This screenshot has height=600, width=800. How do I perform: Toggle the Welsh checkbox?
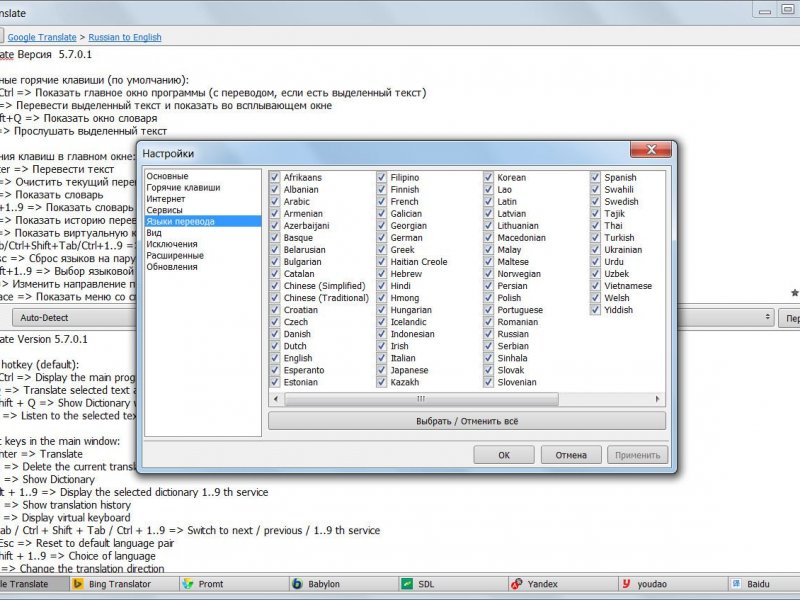pos(595,298)
